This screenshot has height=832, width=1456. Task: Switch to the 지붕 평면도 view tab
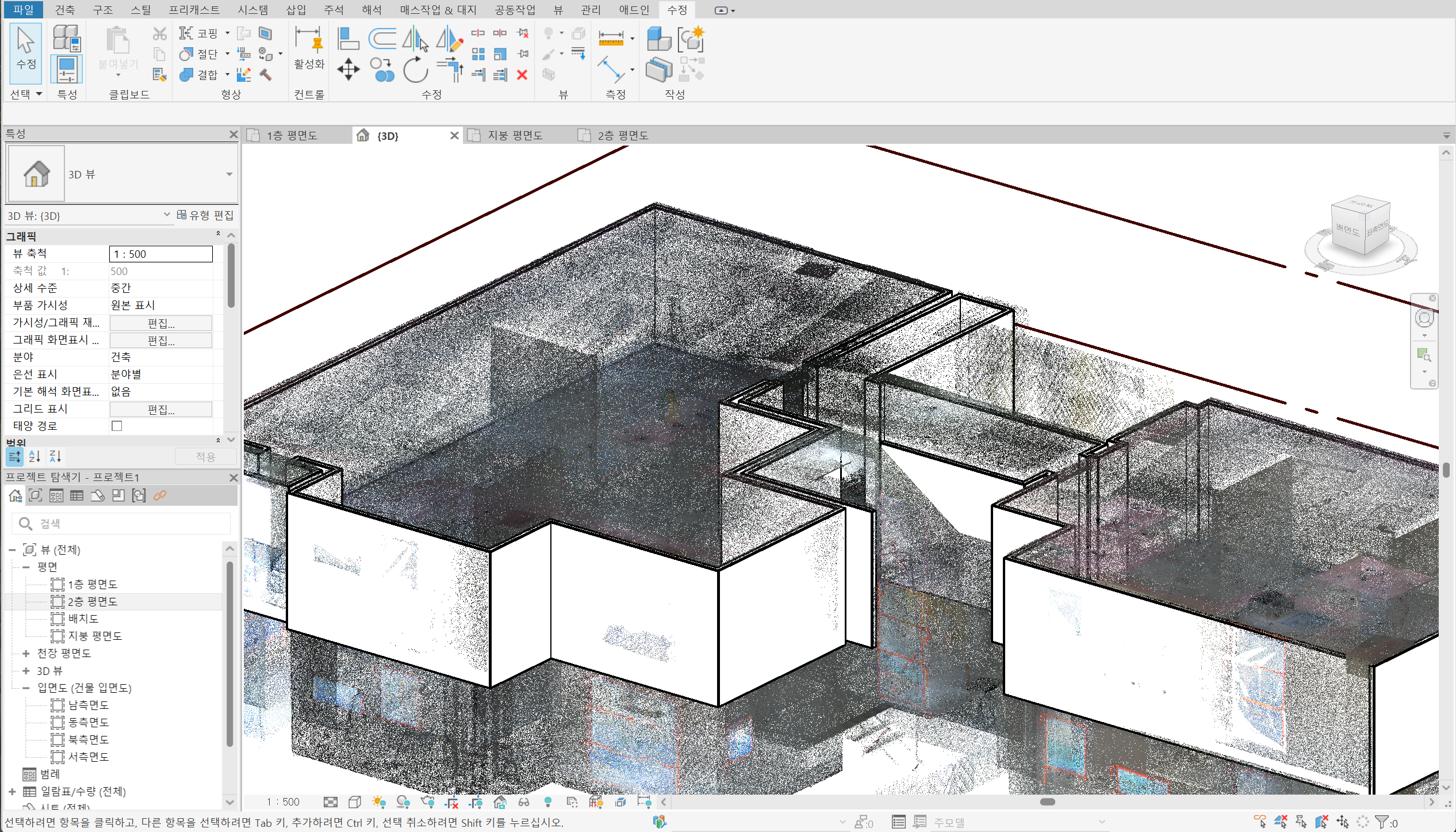pos(515,135)
